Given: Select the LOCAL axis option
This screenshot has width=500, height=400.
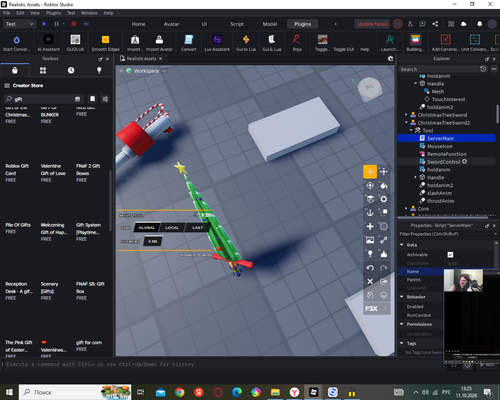Looking at the screenshot, I should tap(172, 228).
